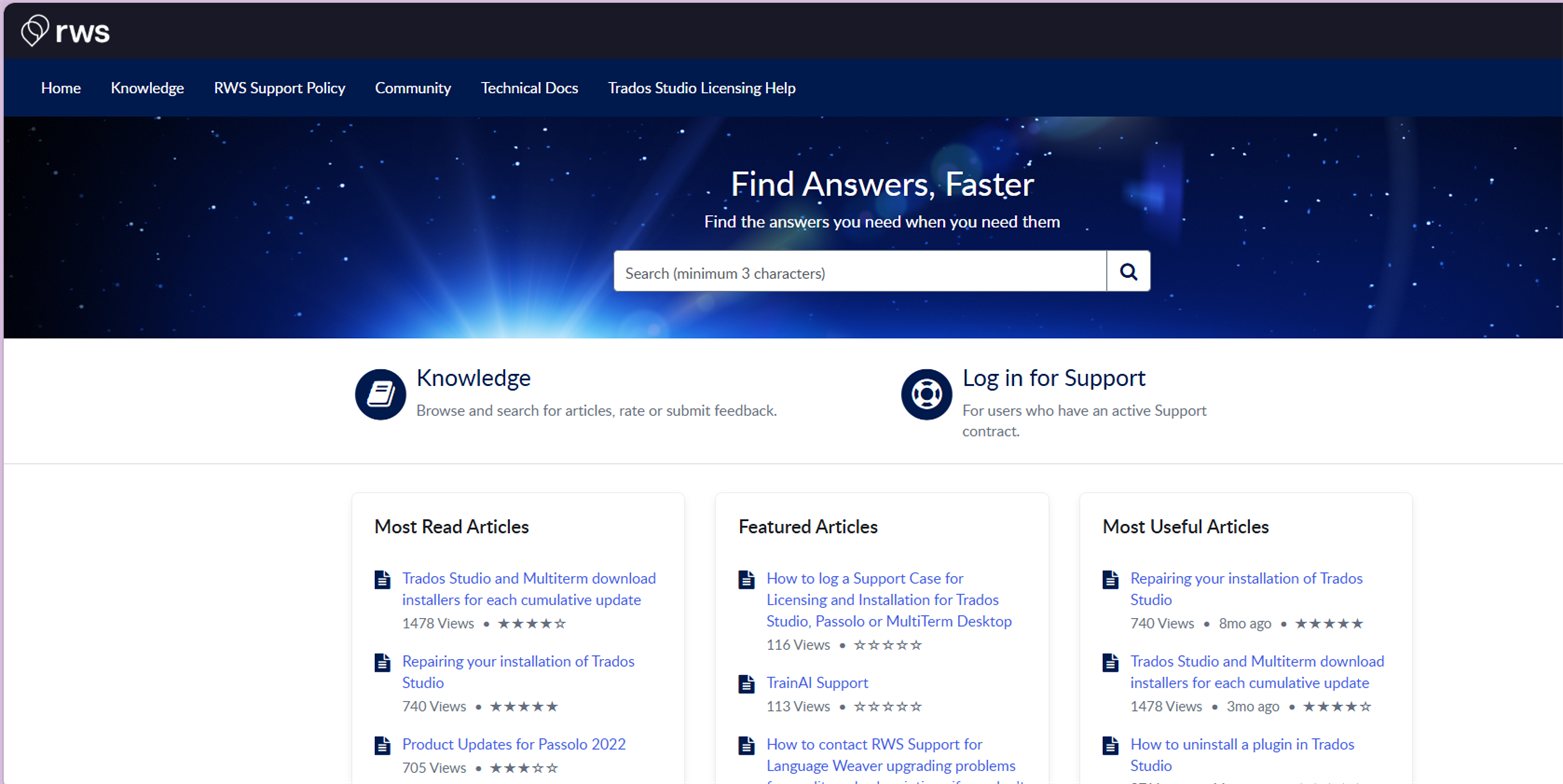This screenshot has height=784, width=1563.
Task: Click document icon next to TrainAI Support
Action: click(x=746, y=684)
